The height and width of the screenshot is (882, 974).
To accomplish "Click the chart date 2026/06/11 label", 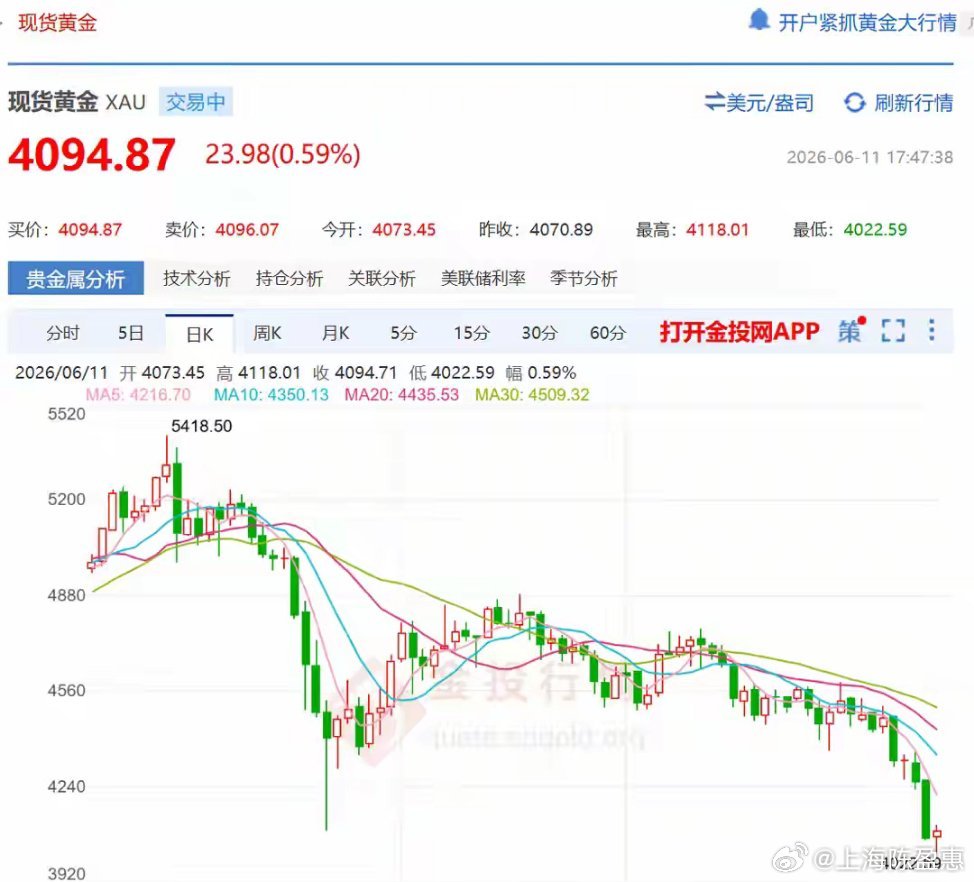I will point(61,373).
